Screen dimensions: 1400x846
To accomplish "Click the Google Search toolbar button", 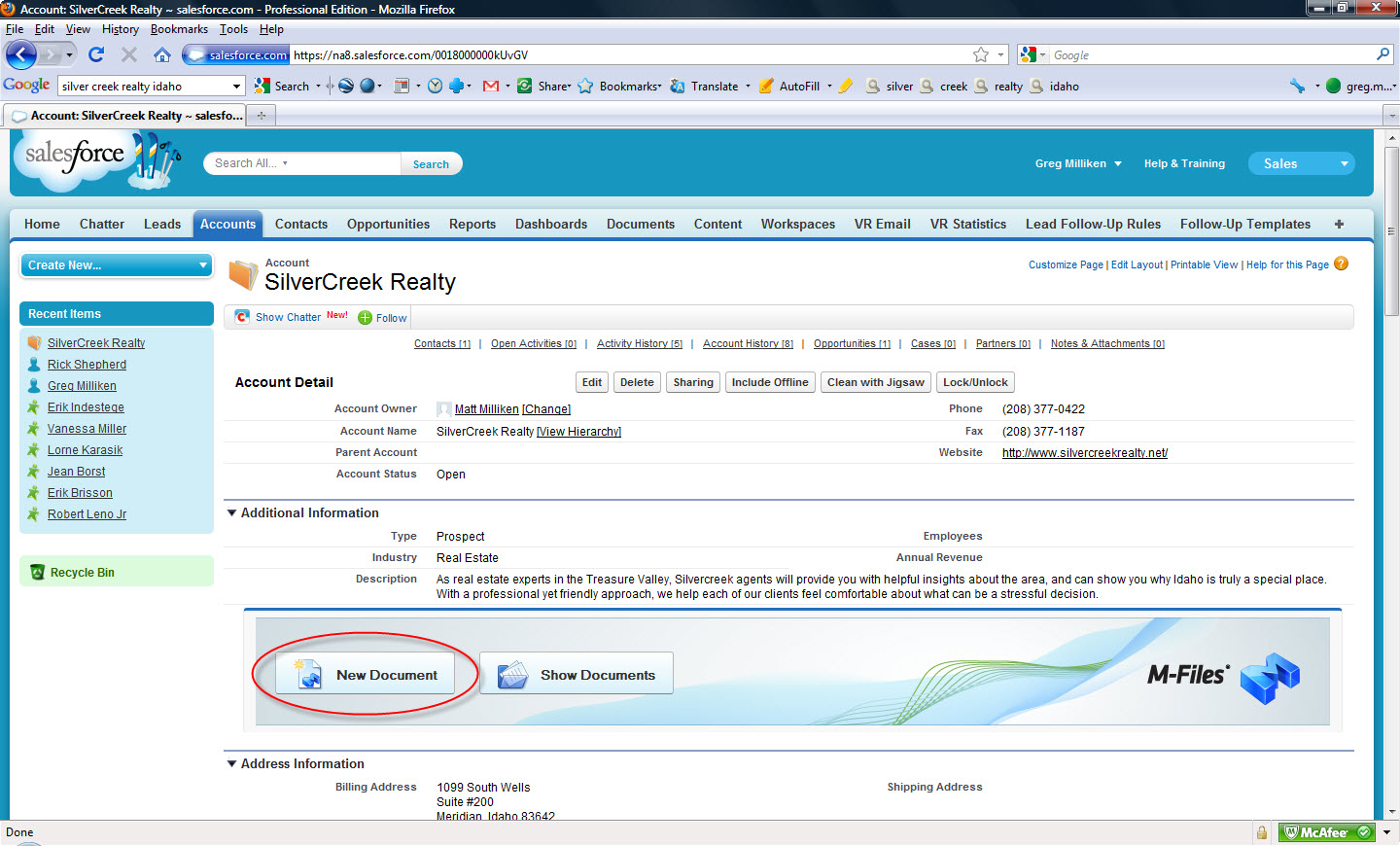I will (282, 86).
